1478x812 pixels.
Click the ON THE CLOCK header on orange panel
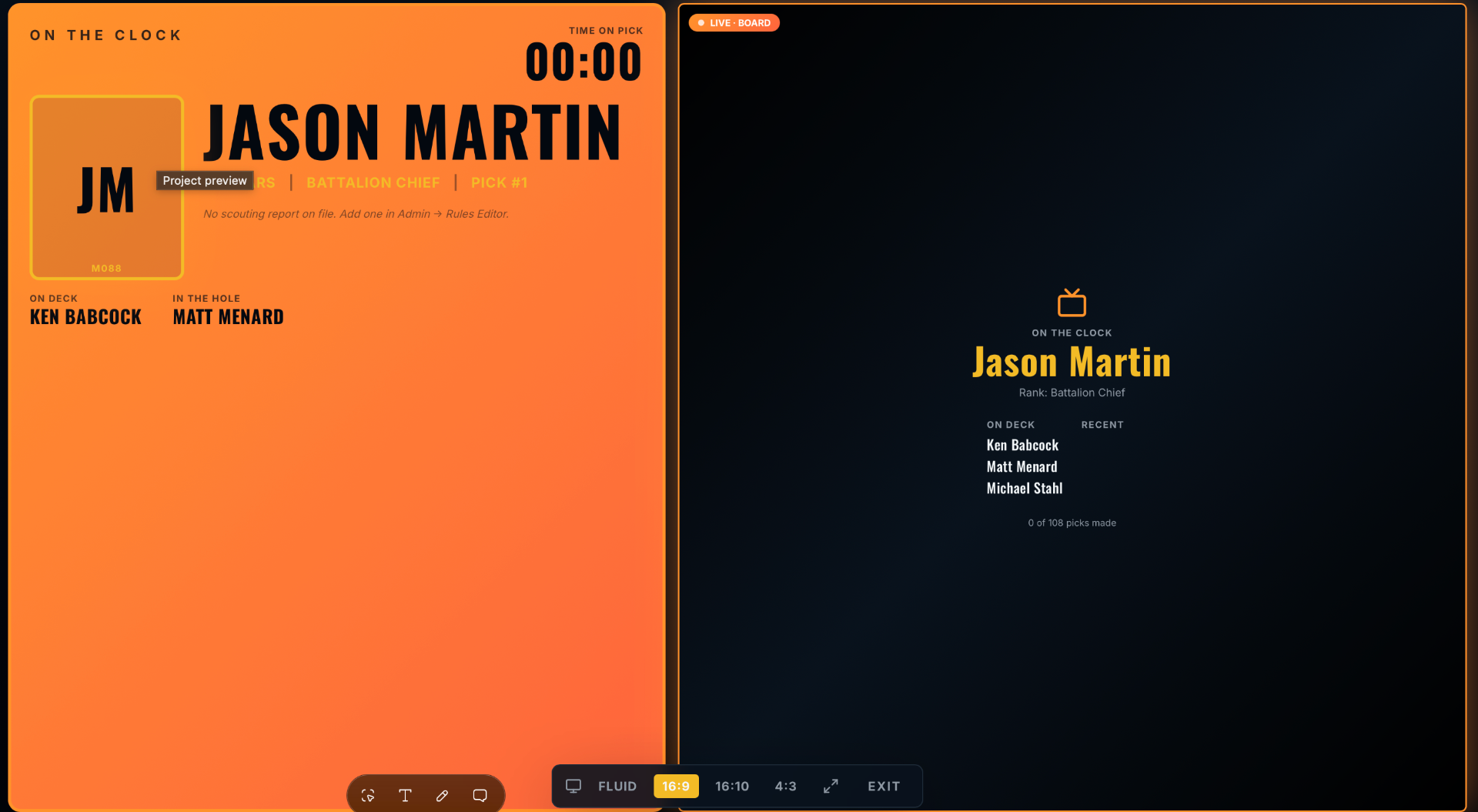[x=106, y=35]
